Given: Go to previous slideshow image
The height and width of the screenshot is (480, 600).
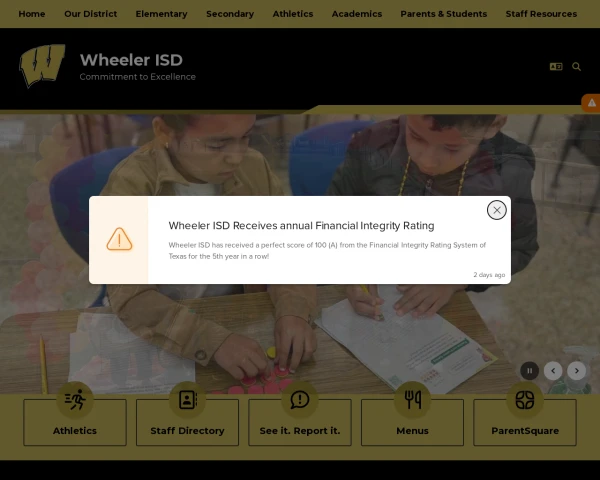Looking at the screenshot, I should pyautogui.click(x=553, y=371).
